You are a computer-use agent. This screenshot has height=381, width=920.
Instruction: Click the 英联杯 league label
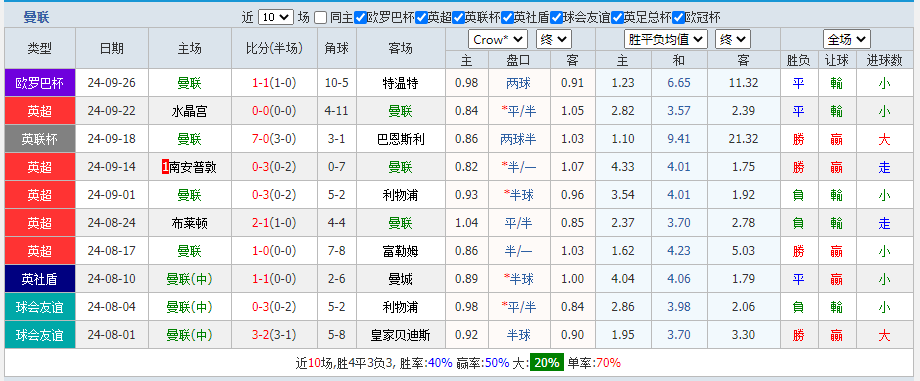(40, 139)
